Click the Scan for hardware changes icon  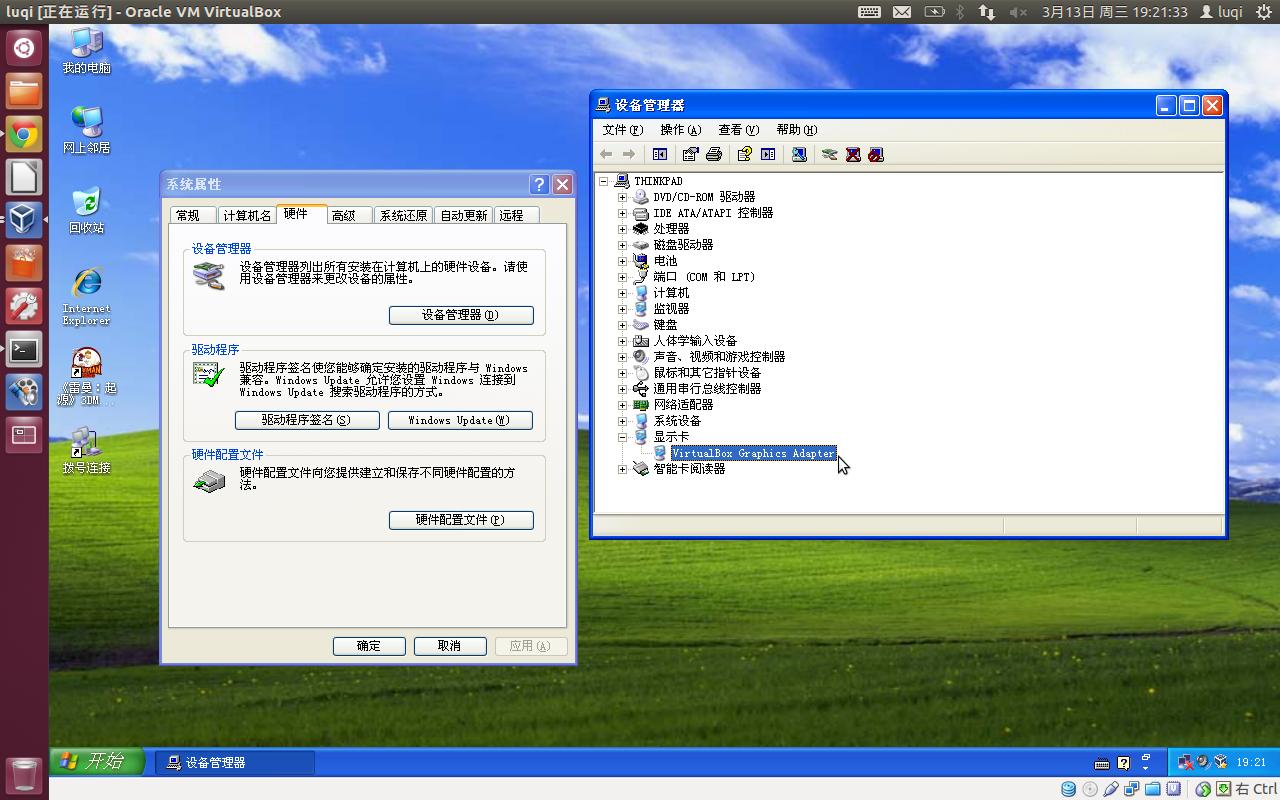(x=798, y=154)
